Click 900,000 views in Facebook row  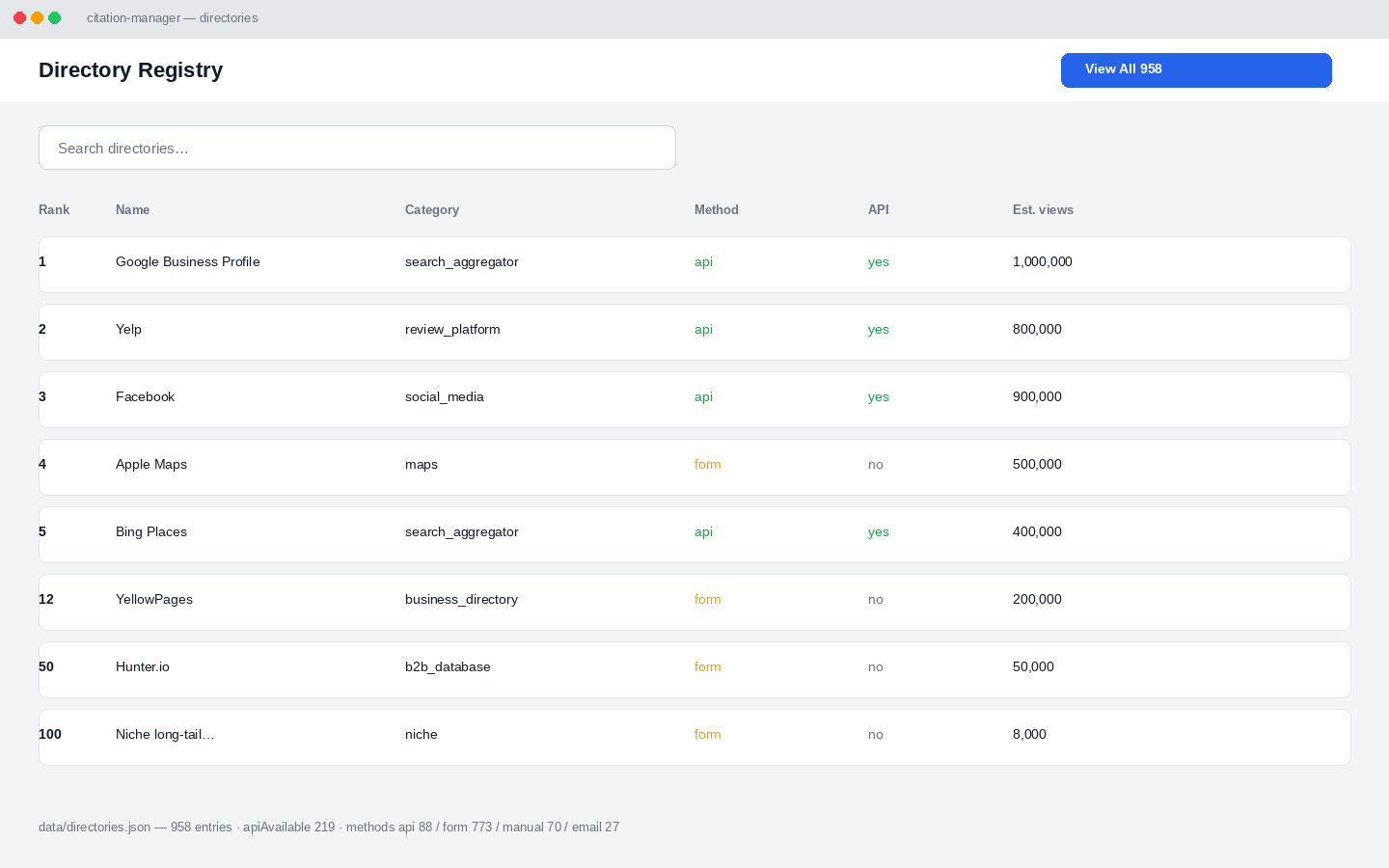click(1037, 397)
